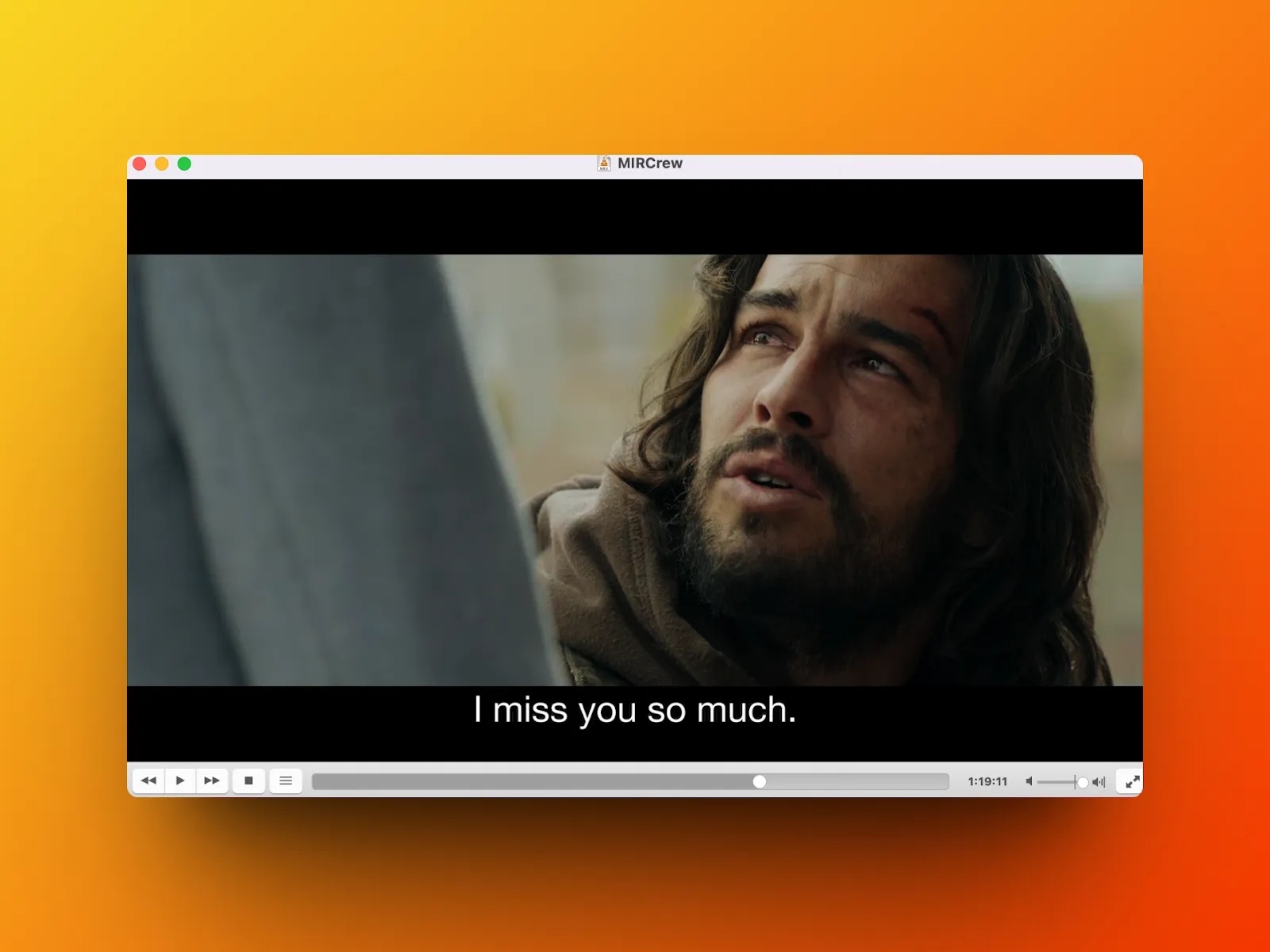Click the rewind button

click(x=148, y=781)
